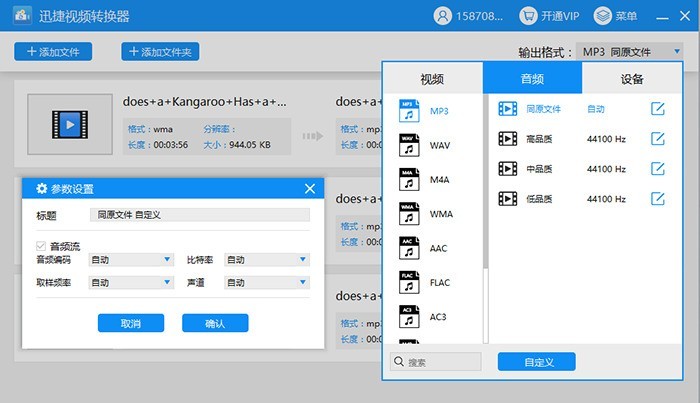Open the 比特率 dropdown
The image size is (700, 403).
[267, 260]
